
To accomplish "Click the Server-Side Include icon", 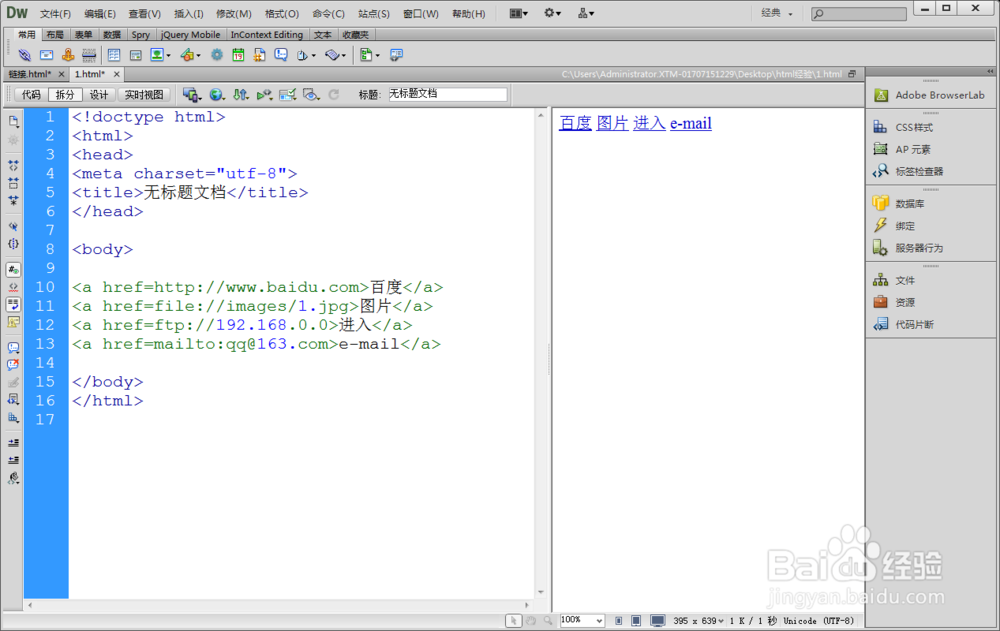I will point(260,55).
